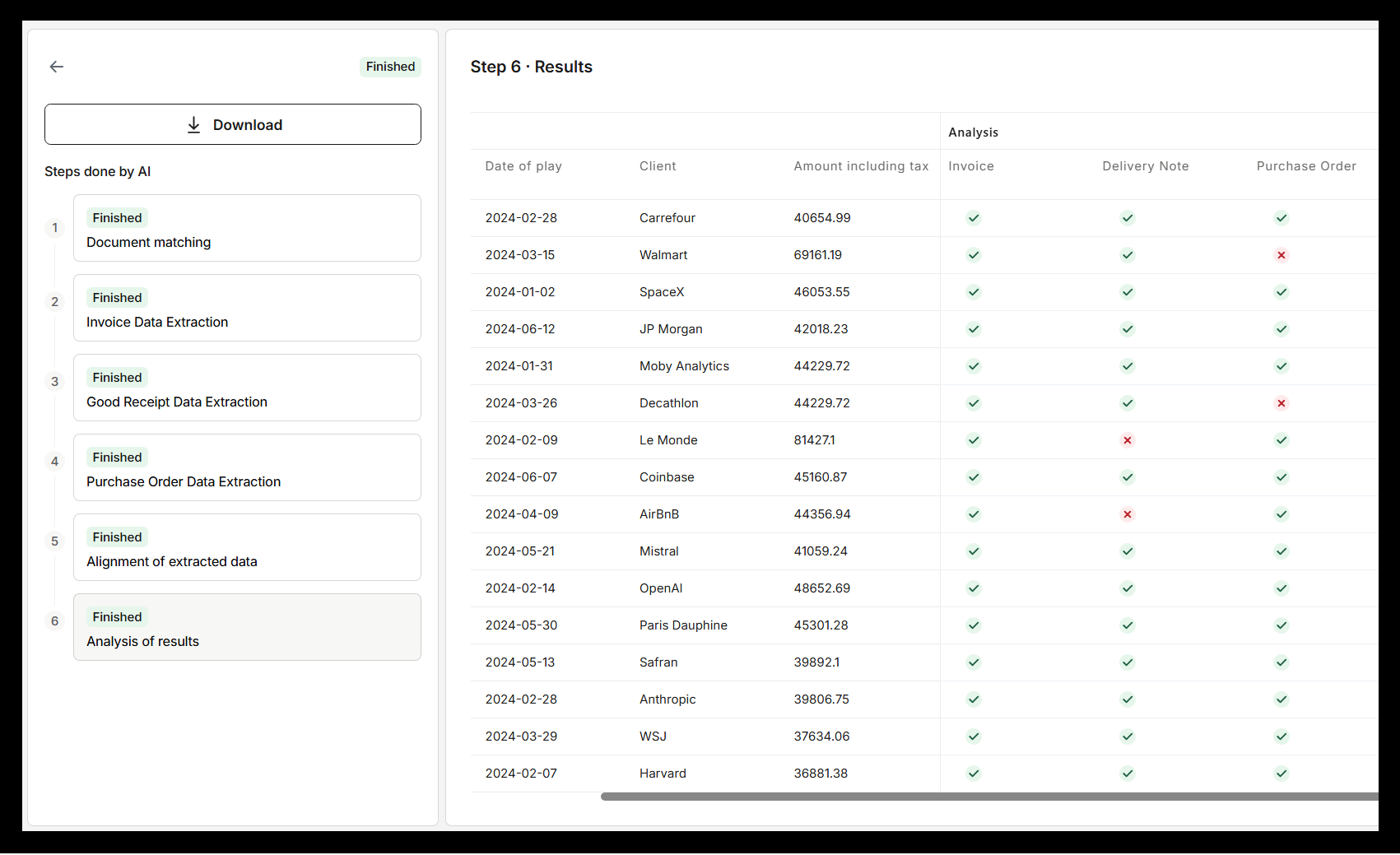Click the Moby Analytics client cell
Image resolution: width=1400 pixels, height=855 pixels.
(684, 366)
